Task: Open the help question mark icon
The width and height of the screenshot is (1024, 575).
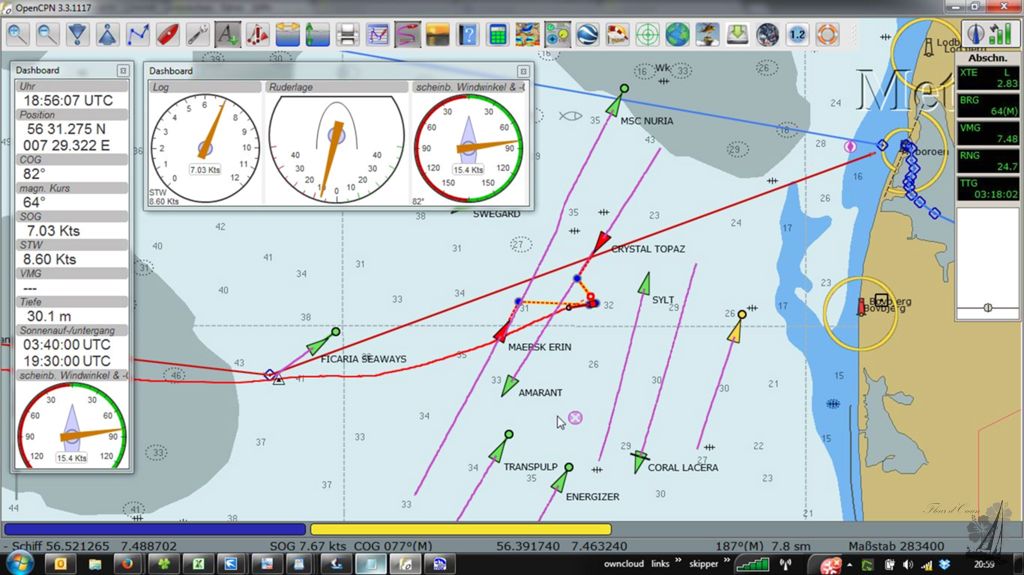Action: [x=467, y=34]
